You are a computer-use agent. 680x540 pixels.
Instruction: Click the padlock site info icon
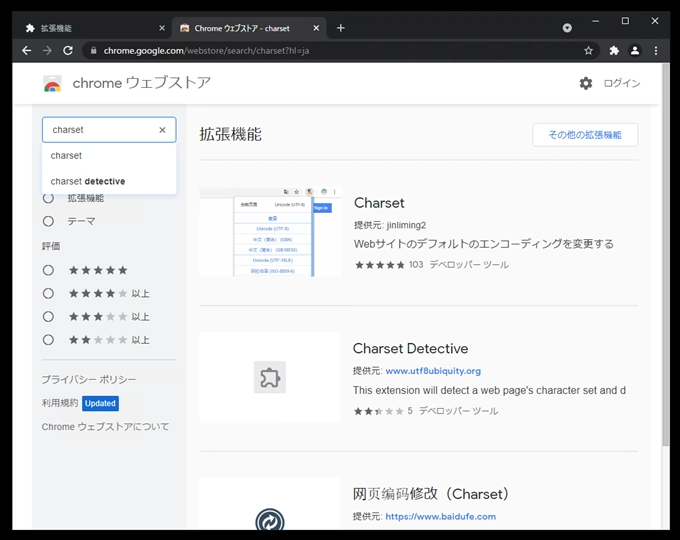pyautogui.click(x=93, y=51)
